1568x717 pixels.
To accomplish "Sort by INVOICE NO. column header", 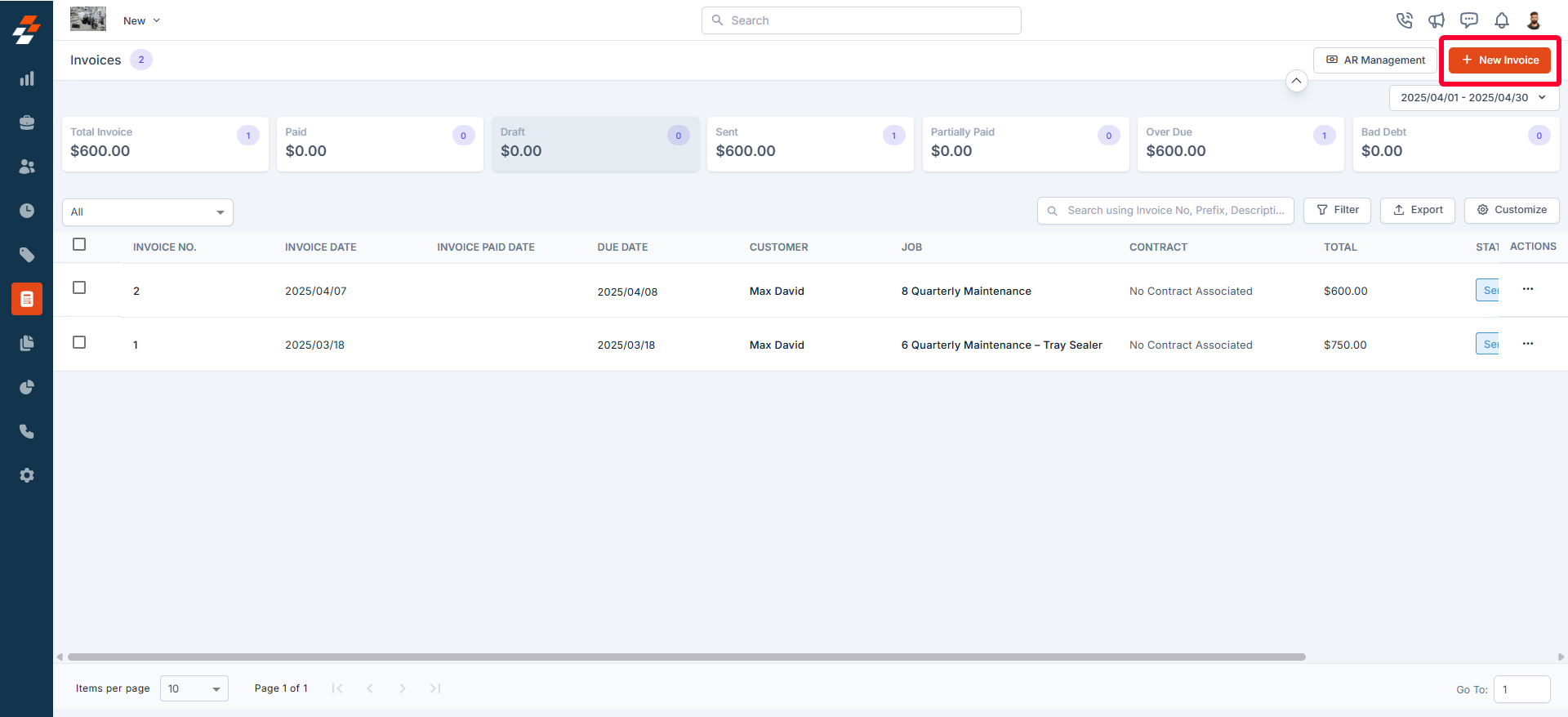I will [x=165, y=247].
